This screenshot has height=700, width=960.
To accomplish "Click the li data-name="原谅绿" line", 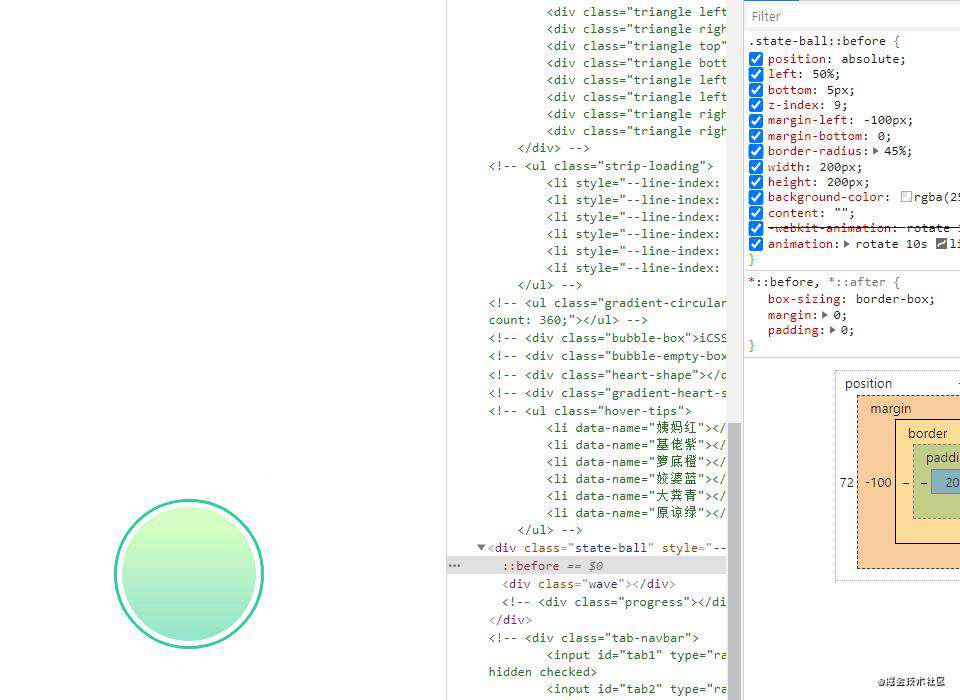I will (636, 513).
